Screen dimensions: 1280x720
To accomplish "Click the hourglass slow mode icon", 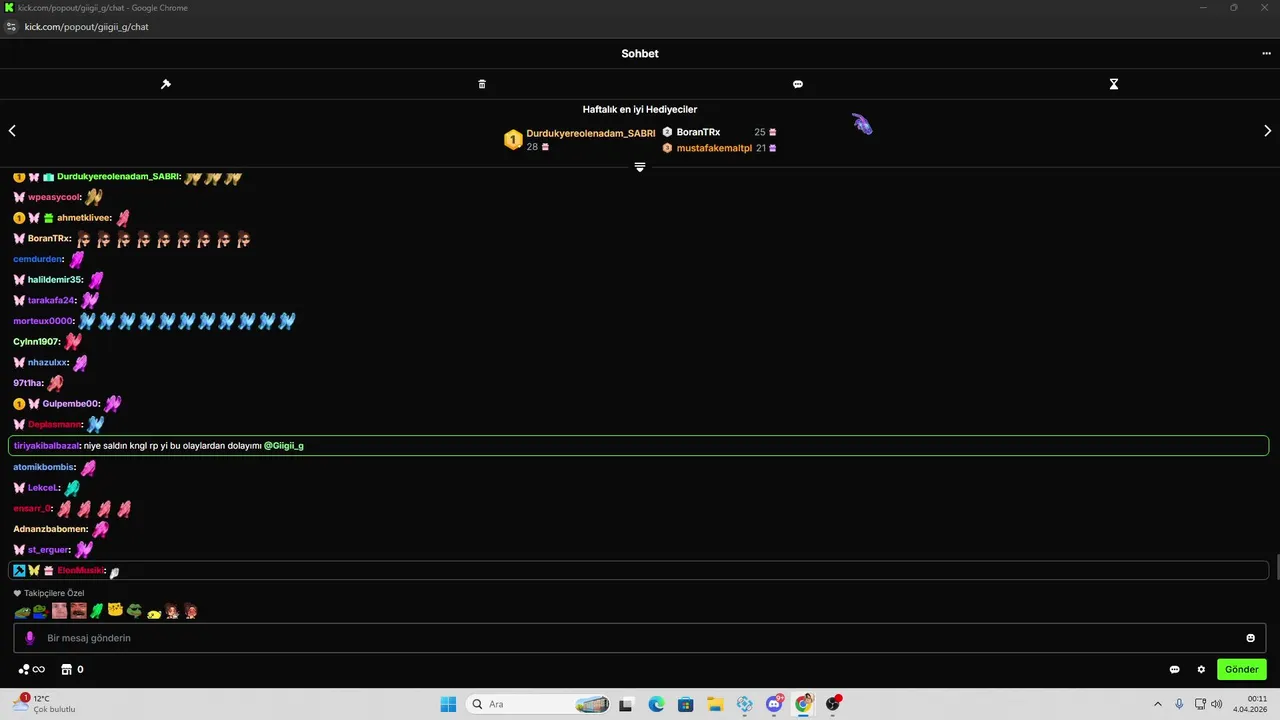I will click(x=1113, y=84).
